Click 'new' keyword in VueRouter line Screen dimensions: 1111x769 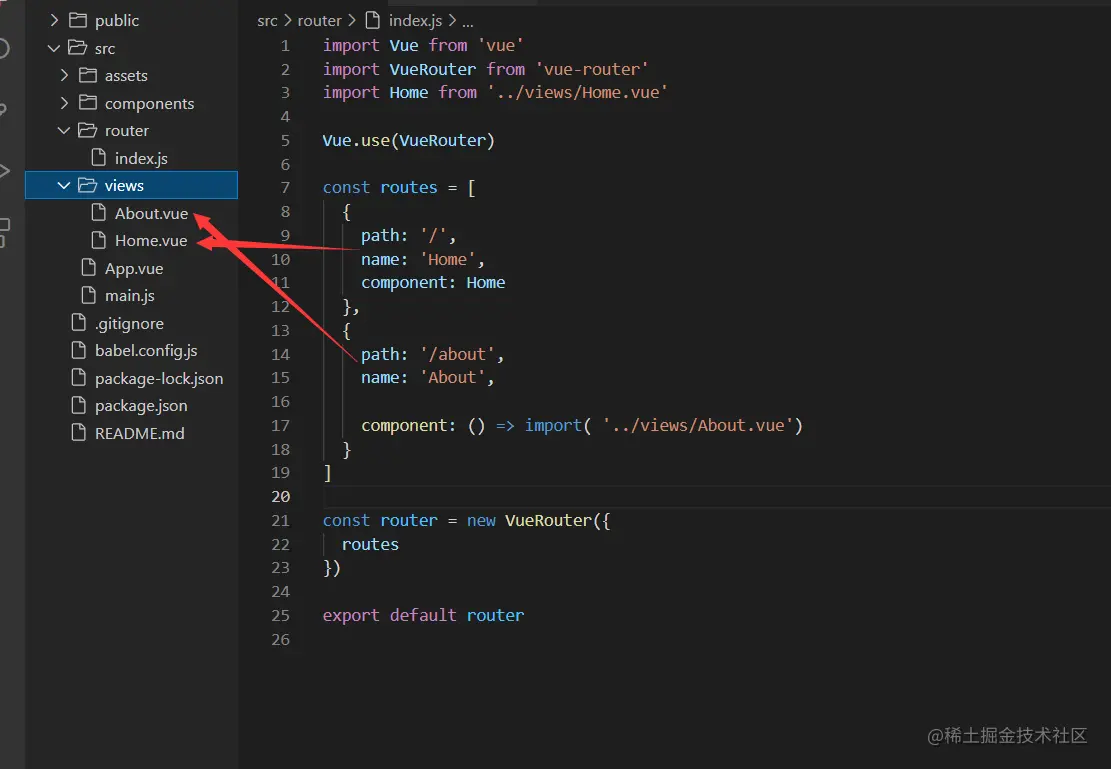coord(481,520)
